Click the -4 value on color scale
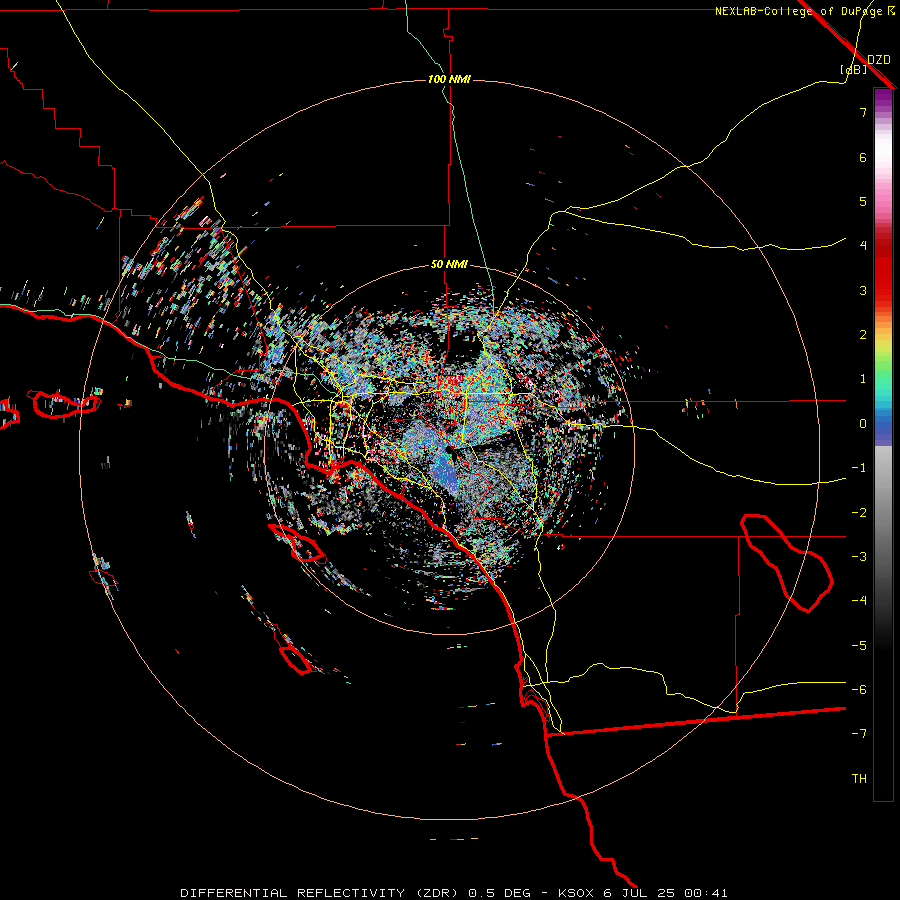900x900 pixels. (x=859, y=601)
